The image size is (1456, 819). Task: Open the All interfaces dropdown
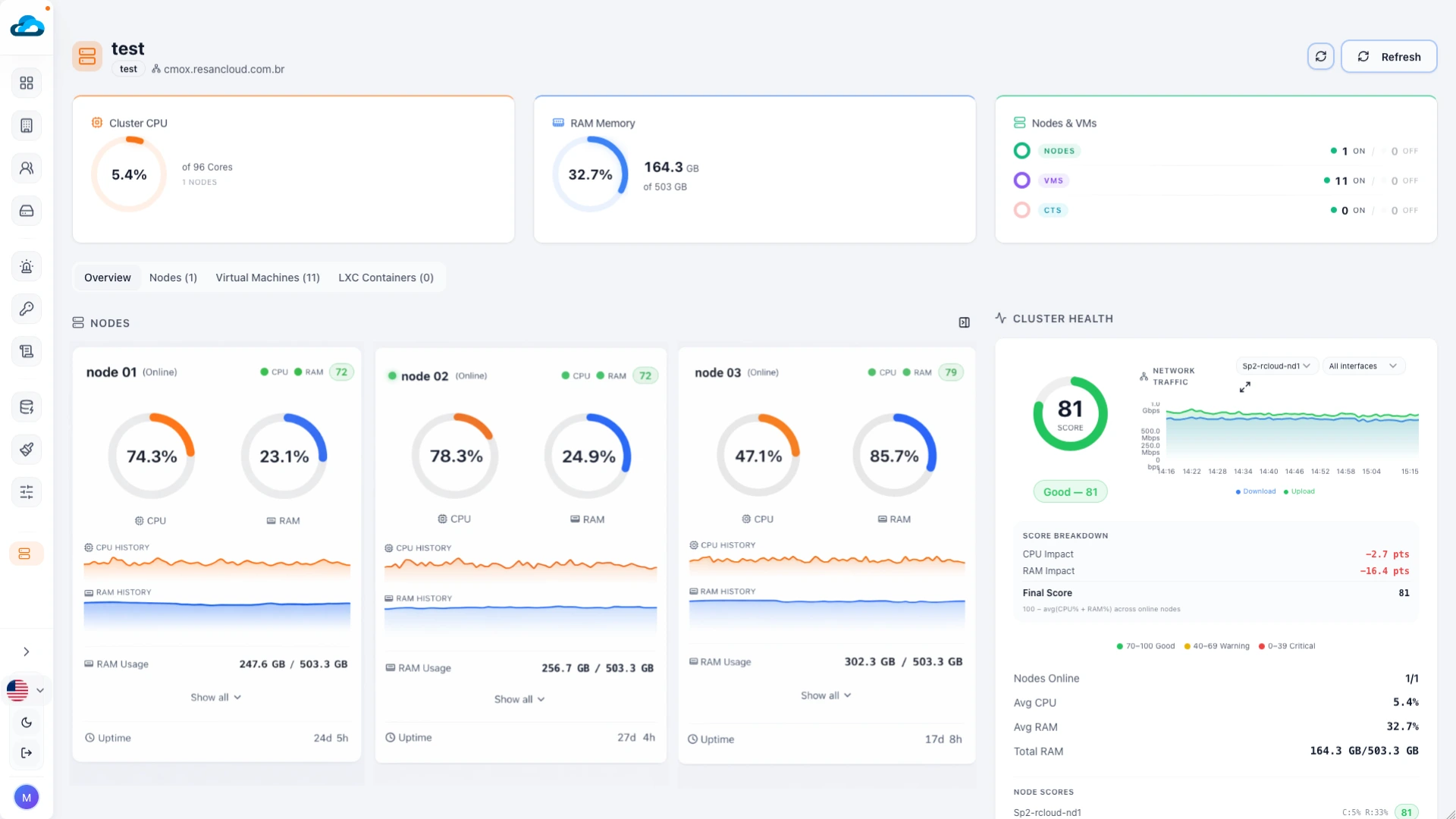1363,366
